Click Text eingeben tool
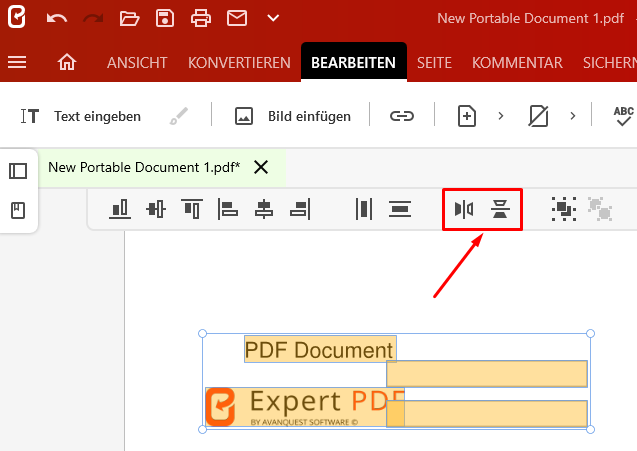 coord(81,116)
